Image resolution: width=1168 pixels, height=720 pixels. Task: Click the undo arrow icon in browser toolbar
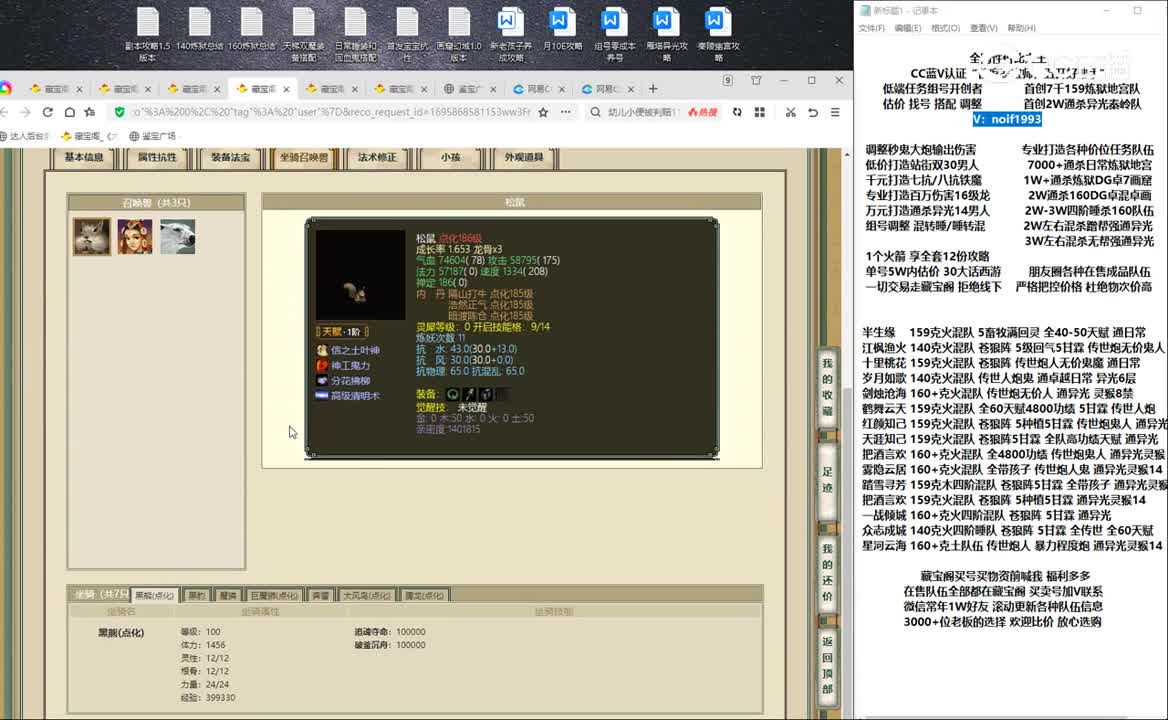(813, 112)
